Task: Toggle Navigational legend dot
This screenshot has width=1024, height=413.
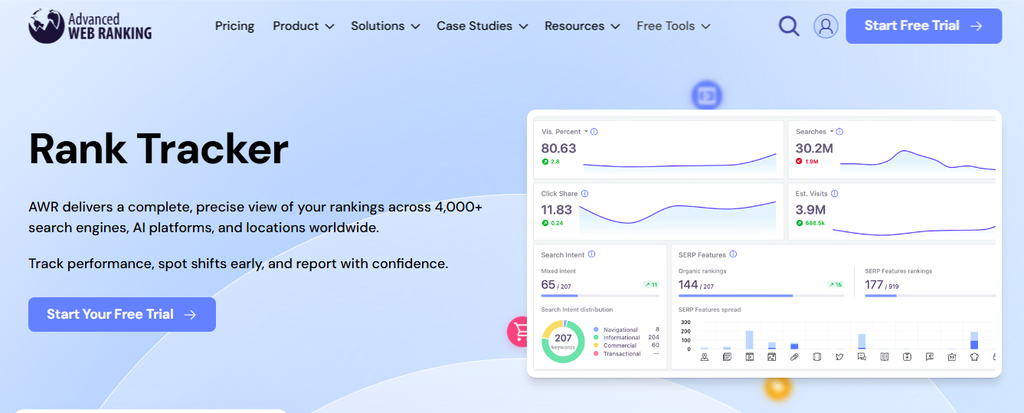Action: (596, 329)
